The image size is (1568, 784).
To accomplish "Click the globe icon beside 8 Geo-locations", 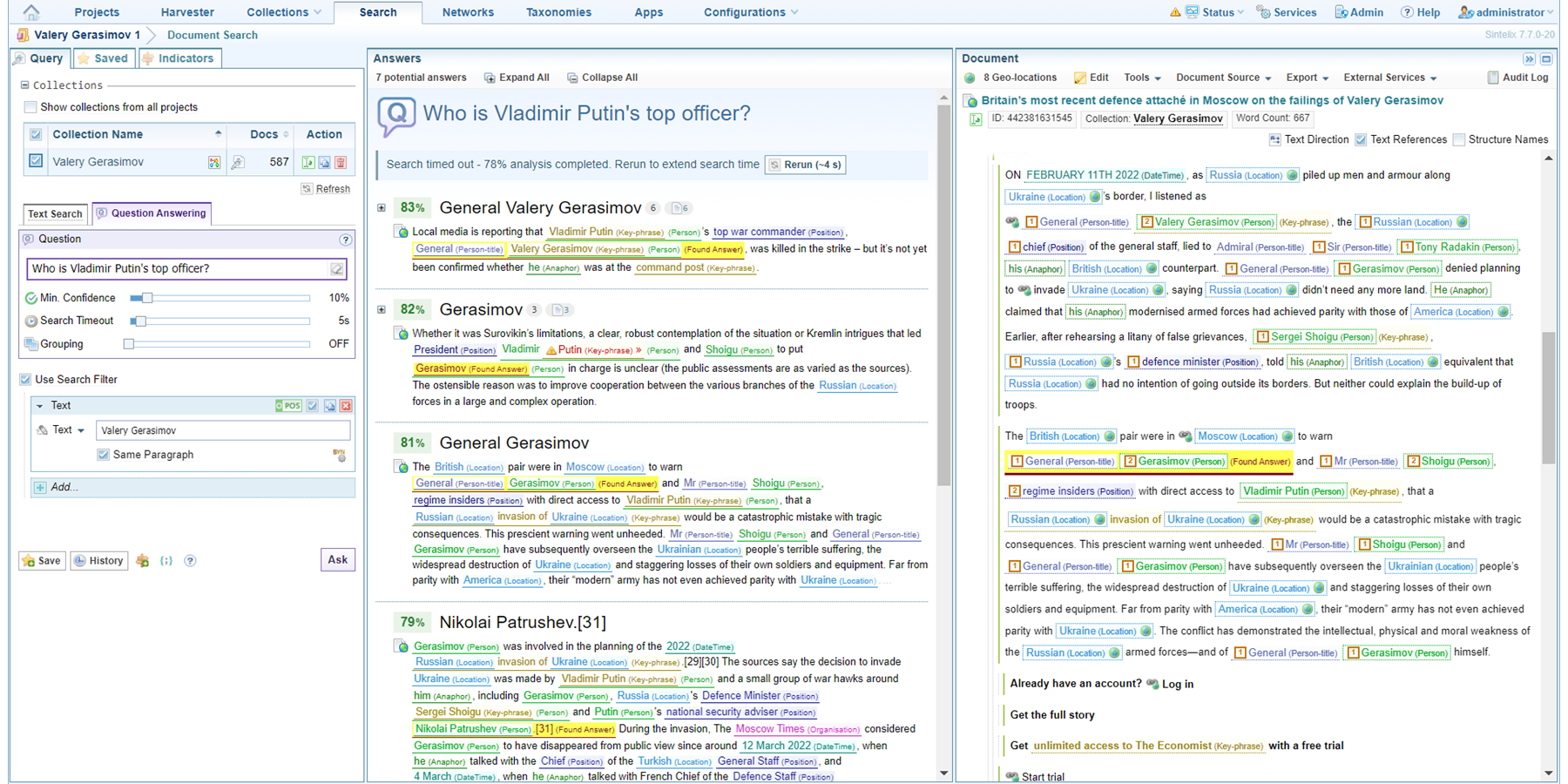I will click(970, 78).
